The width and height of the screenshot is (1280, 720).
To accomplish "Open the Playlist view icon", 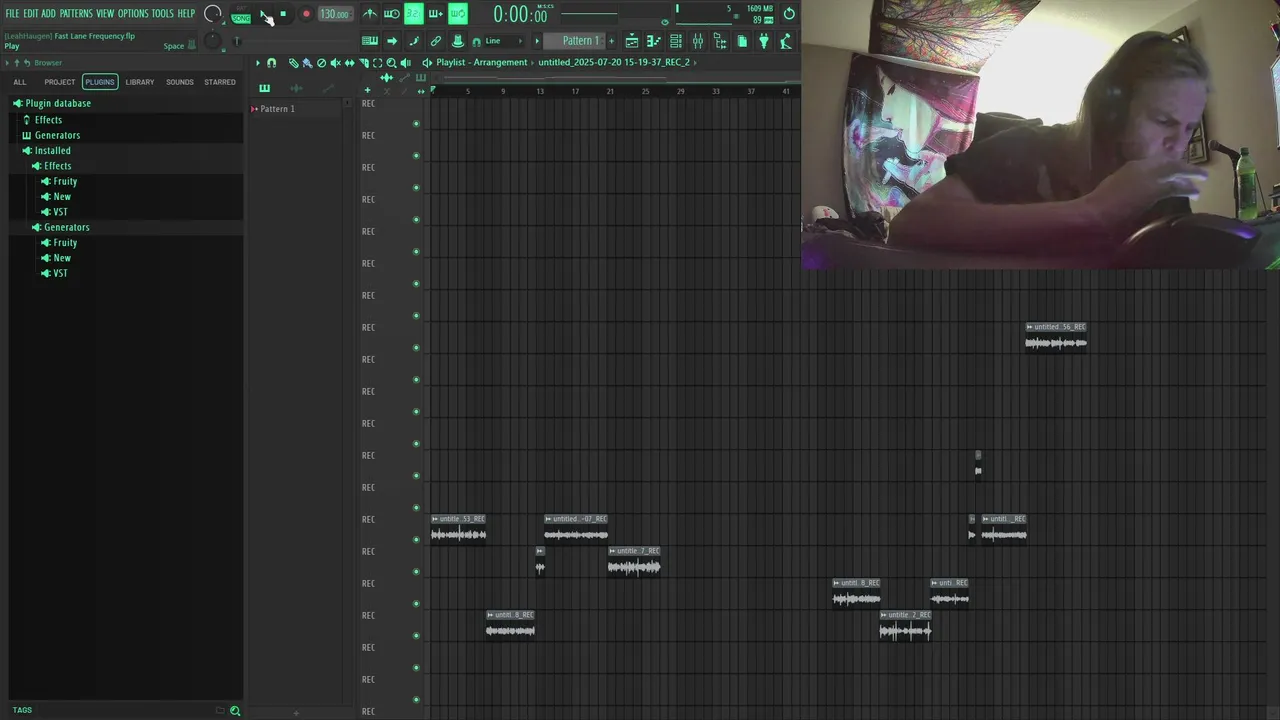I will tap(632, 41).
